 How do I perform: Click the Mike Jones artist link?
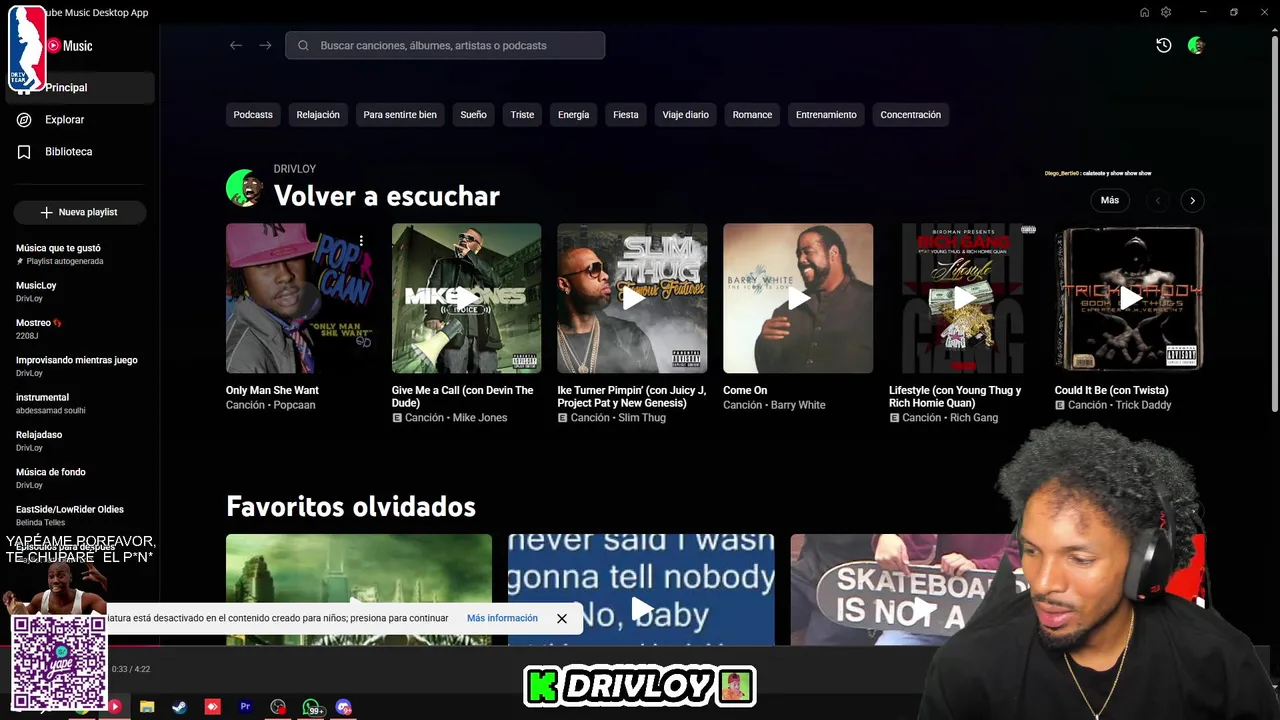[480, 418]
